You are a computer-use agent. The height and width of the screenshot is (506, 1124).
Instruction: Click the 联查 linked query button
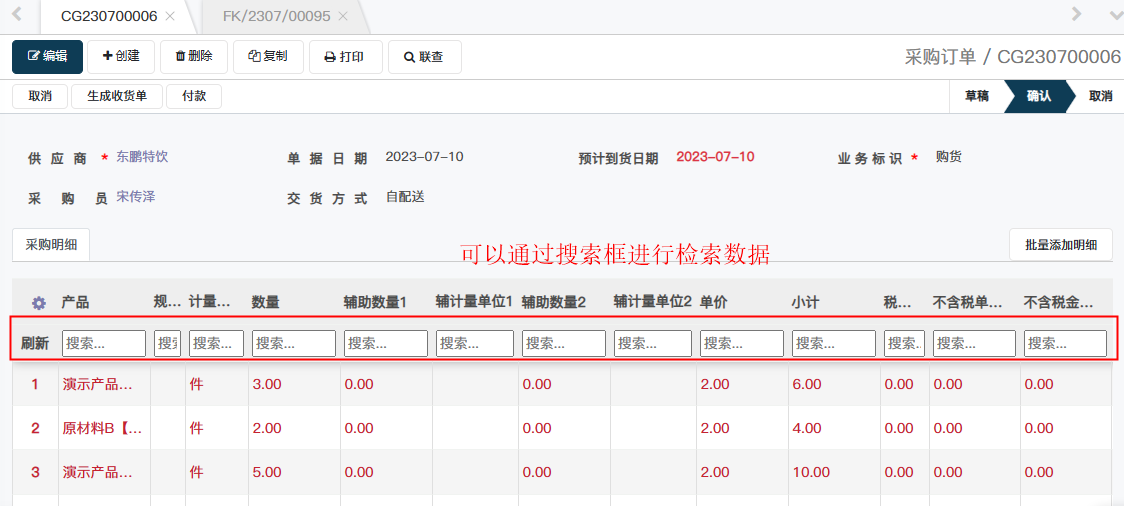click(424, 57)
